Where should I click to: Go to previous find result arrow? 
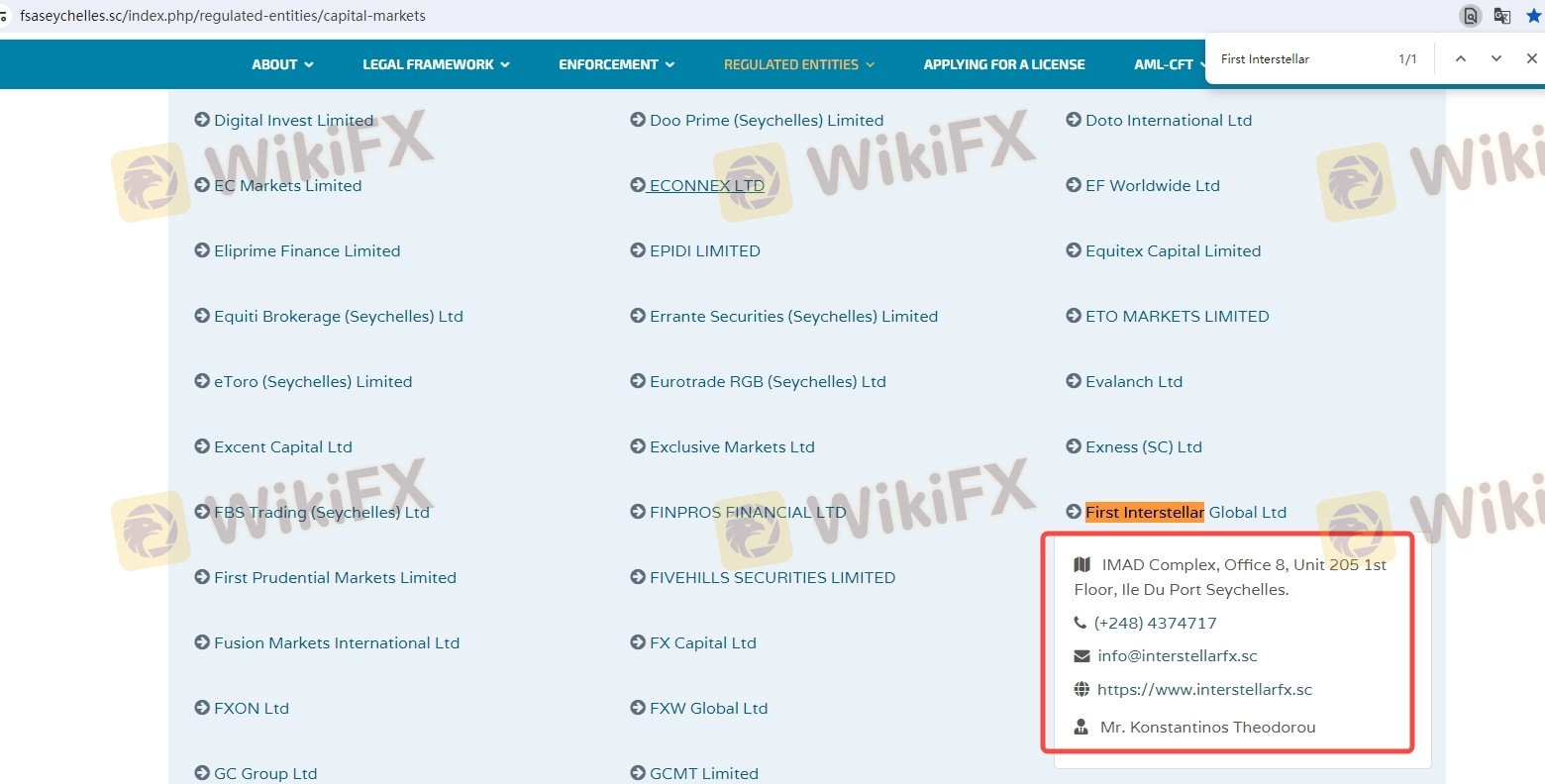(1460, 59)
